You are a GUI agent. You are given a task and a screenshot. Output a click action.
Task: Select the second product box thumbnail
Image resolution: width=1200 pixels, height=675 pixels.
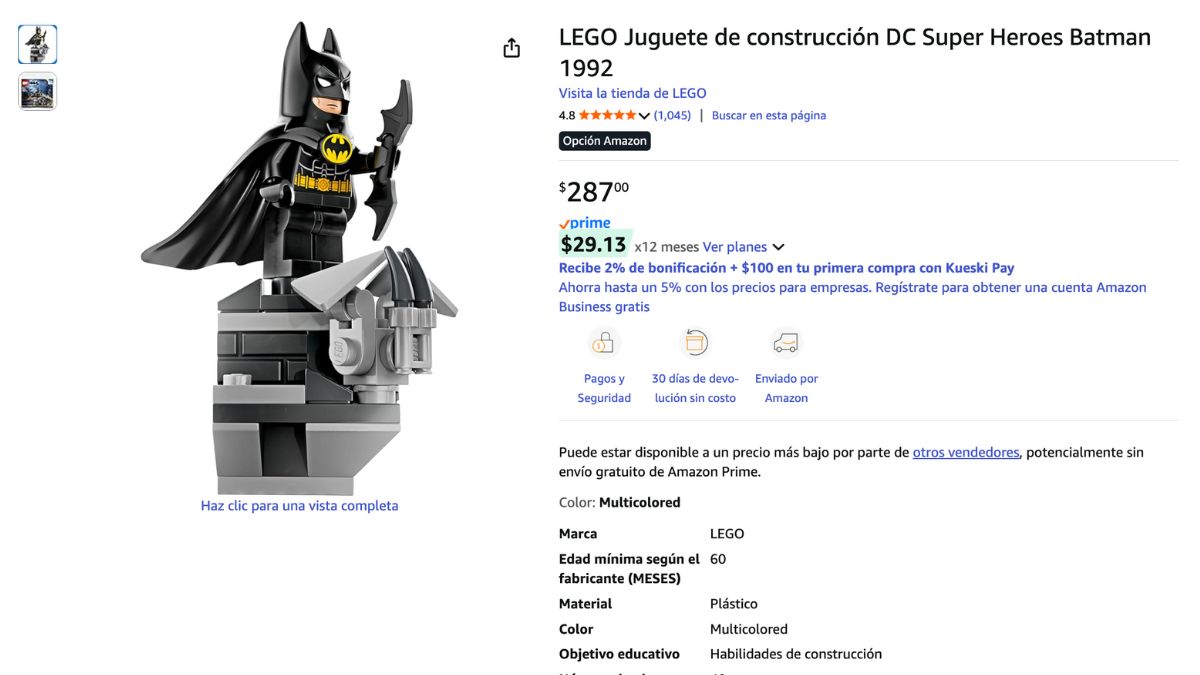38,91
